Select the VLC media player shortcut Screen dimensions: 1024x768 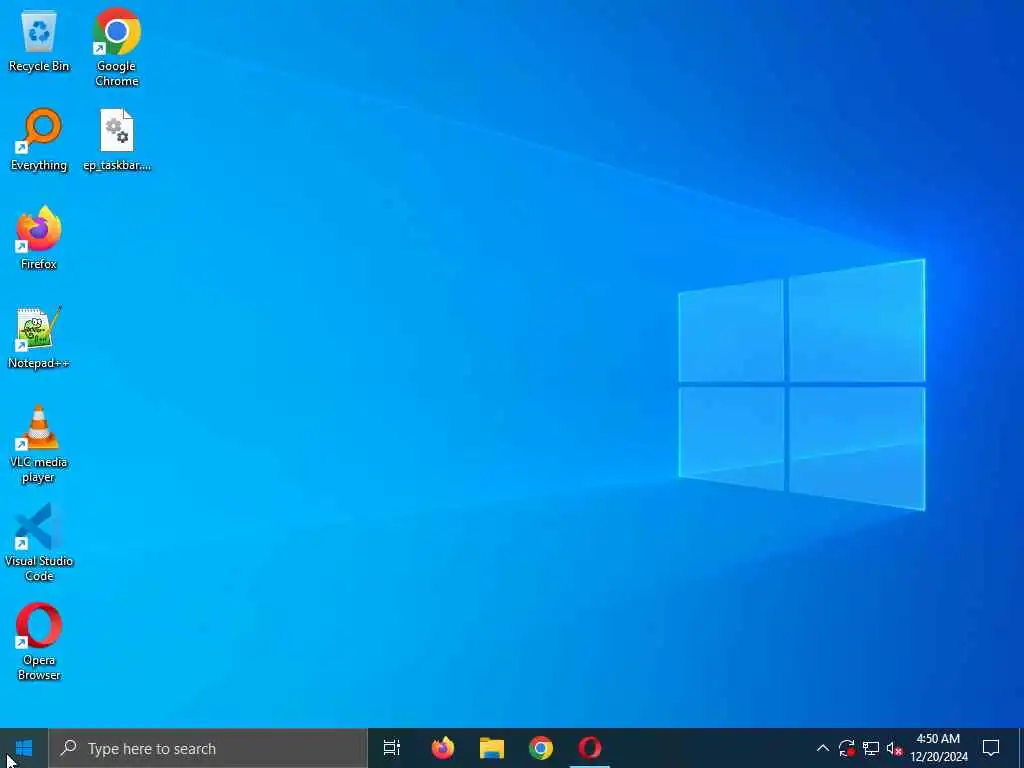[x=39, y=444]
